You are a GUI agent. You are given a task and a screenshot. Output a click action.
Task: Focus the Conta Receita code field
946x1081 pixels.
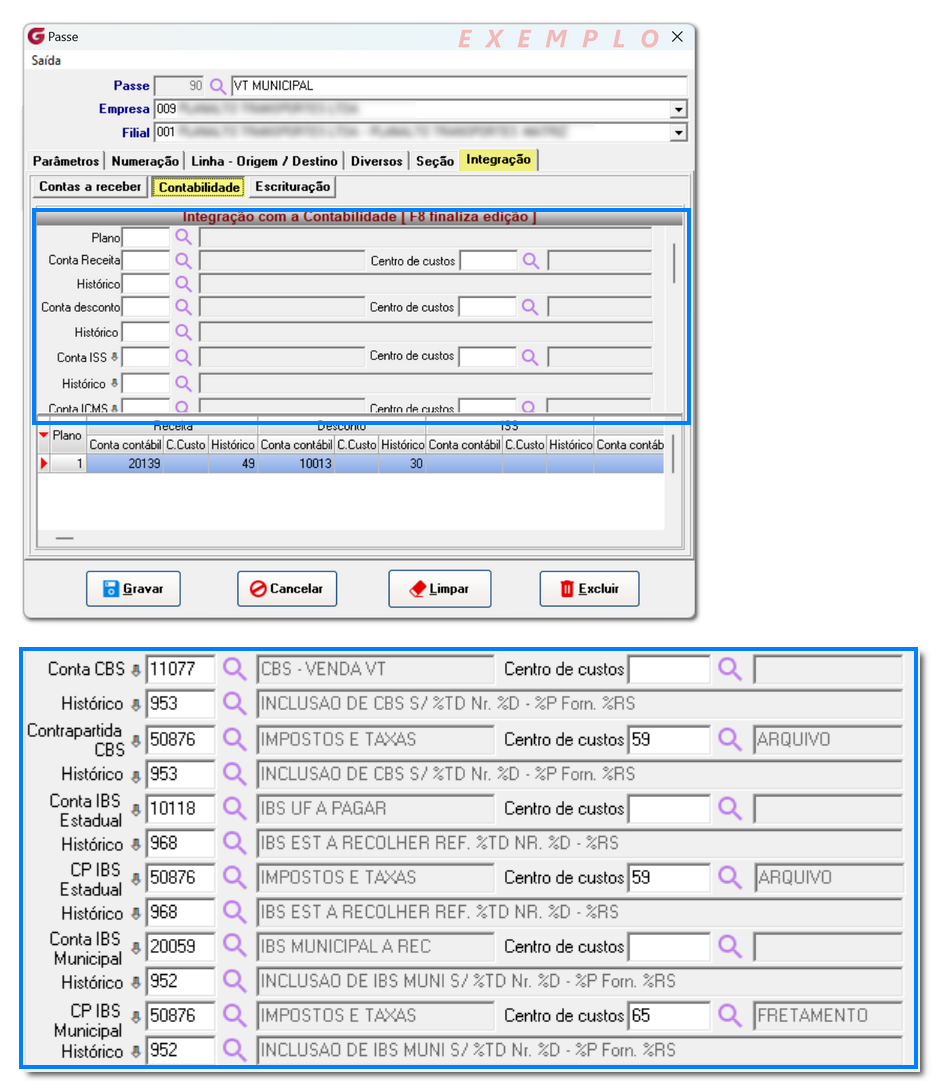145,261
